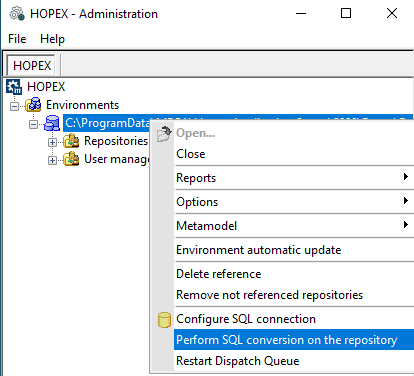Select the Repositories tree label
This screenshot has width=414, height=376.
pyautogui.click(x=116, y=141)
